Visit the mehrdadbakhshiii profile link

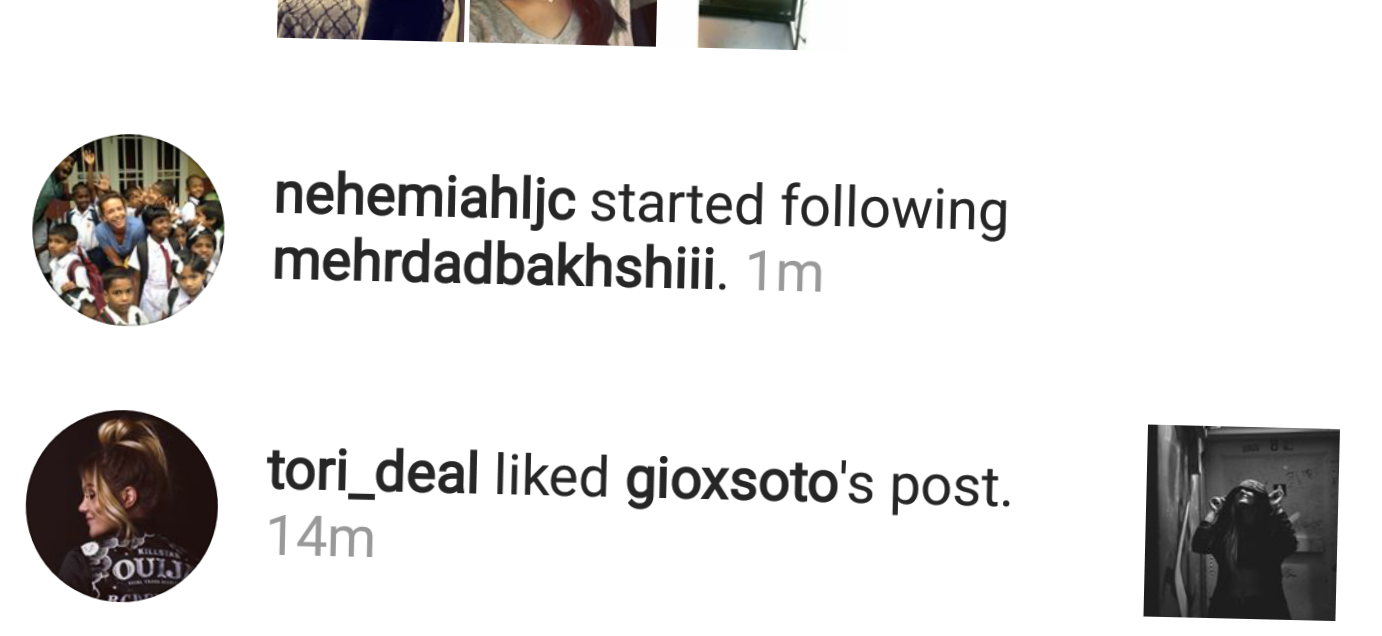tap(495, 266)
